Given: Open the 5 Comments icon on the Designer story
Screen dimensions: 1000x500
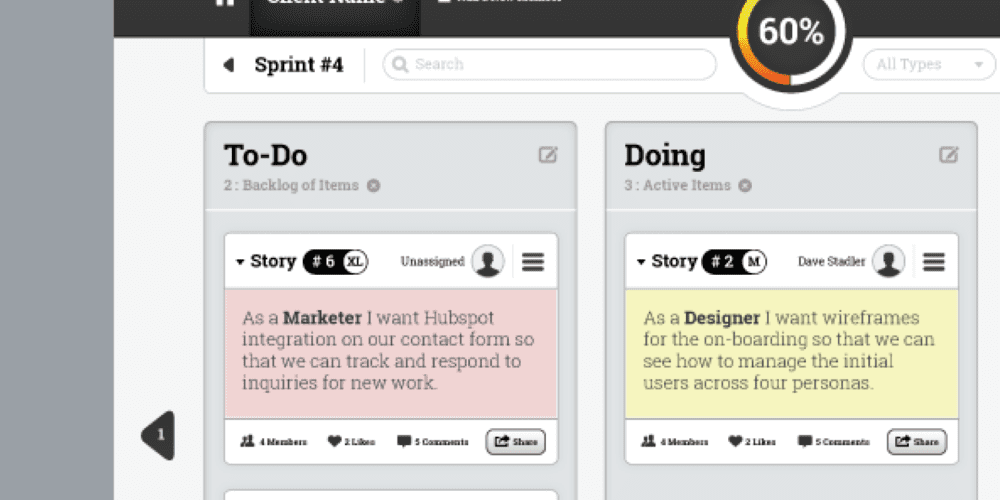Looking at the screenshot, I should (x=805, y=441).
